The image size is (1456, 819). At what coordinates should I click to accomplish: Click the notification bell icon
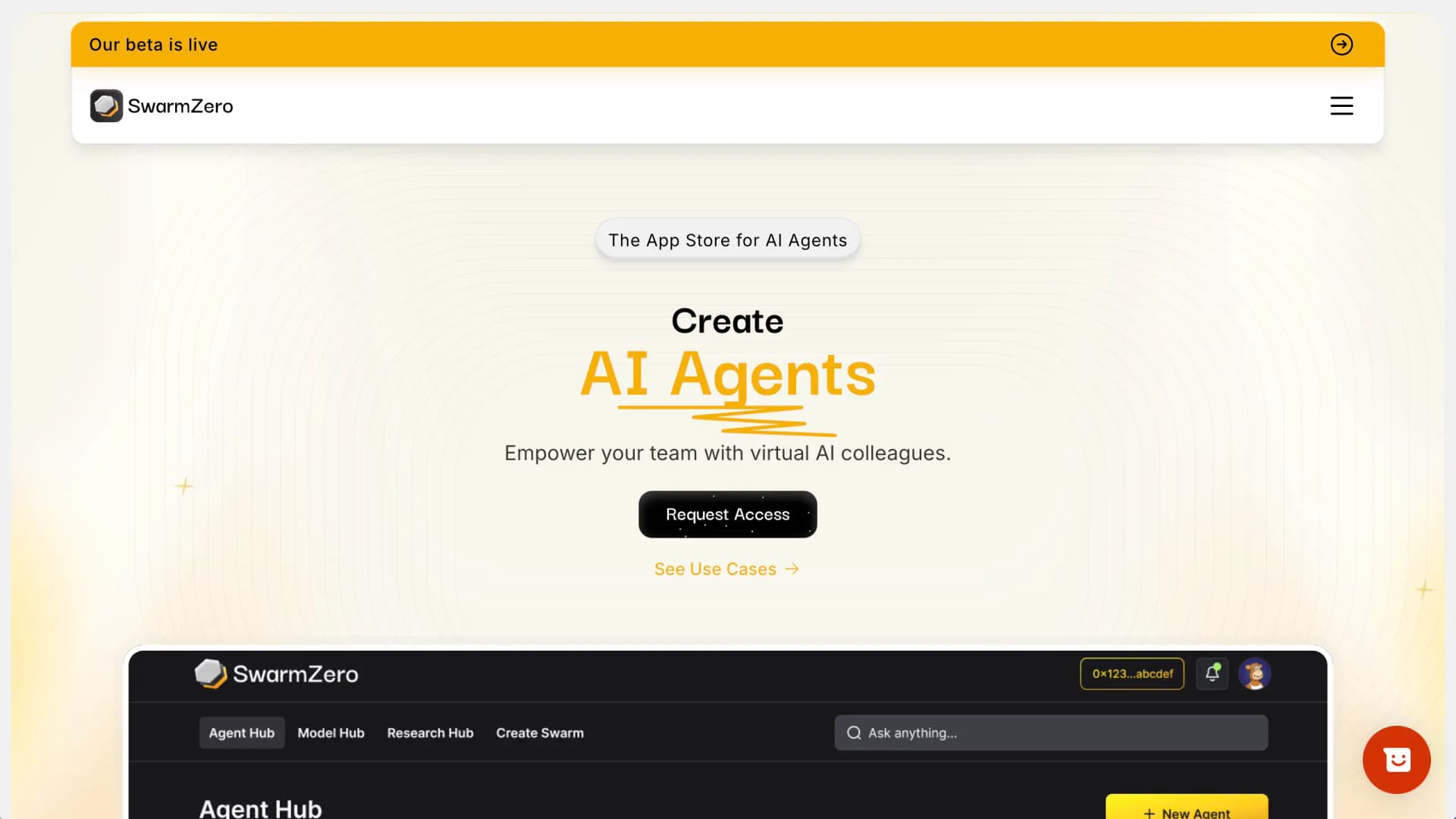coord(1212,673)
